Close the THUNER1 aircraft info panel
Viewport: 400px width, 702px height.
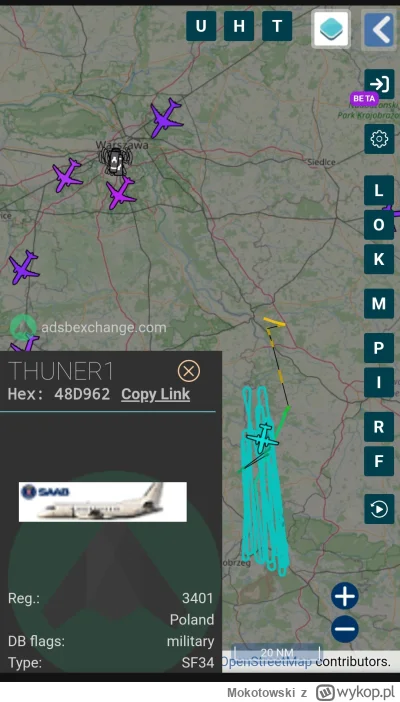coord(189,371)
